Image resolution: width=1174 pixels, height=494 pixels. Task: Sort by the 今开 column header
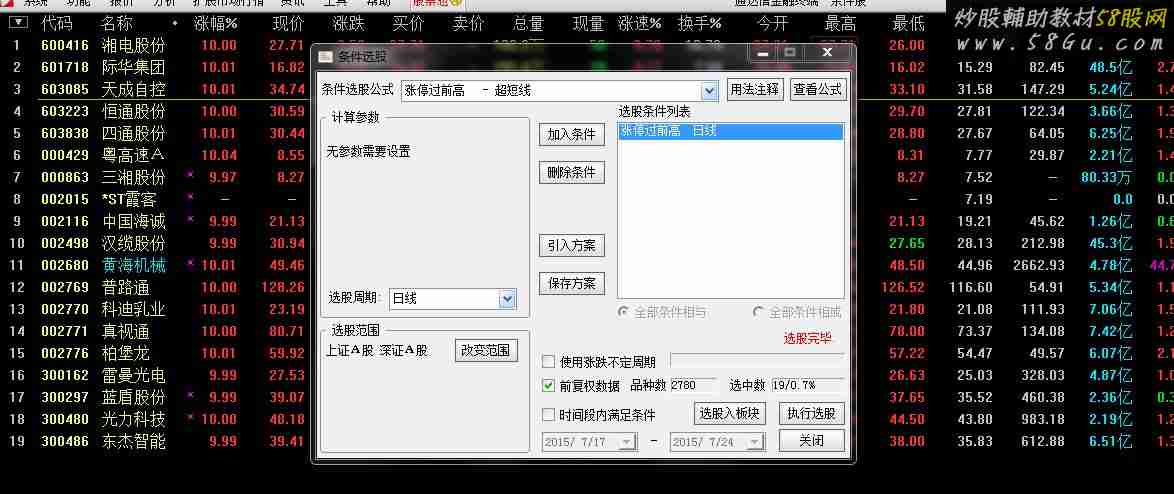pos(771,23)
